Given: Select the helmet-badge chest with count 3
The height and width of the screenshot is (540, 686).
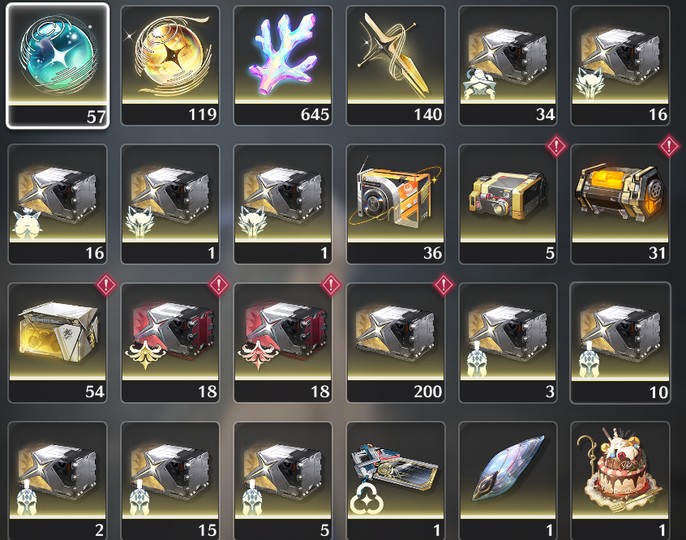Looking at the screenshot, I should click(508, 343).
